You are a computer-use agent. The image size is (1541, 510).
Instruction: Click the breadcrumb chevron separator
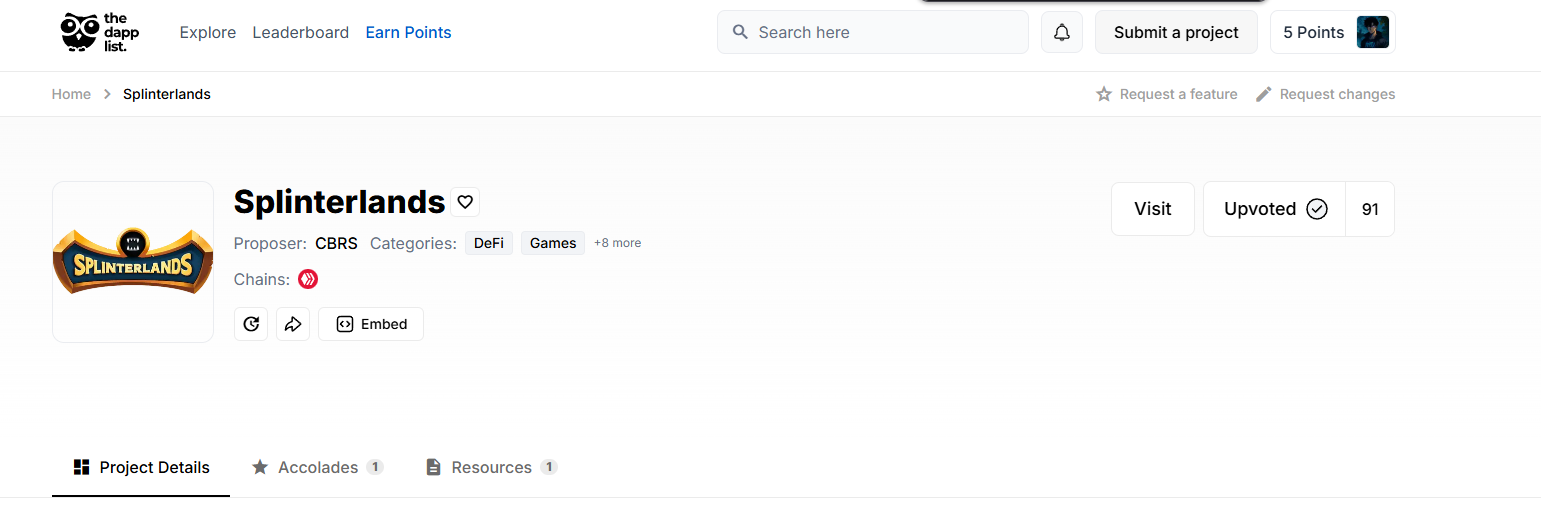[x=107, y=94]
